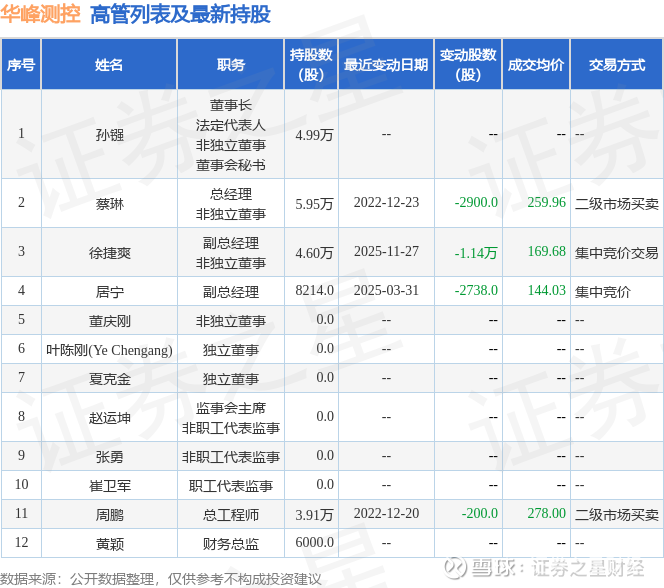This screenshot has width=664, height=588.
Task: Click the date 2022-12-23
Action: pos(386,202)
